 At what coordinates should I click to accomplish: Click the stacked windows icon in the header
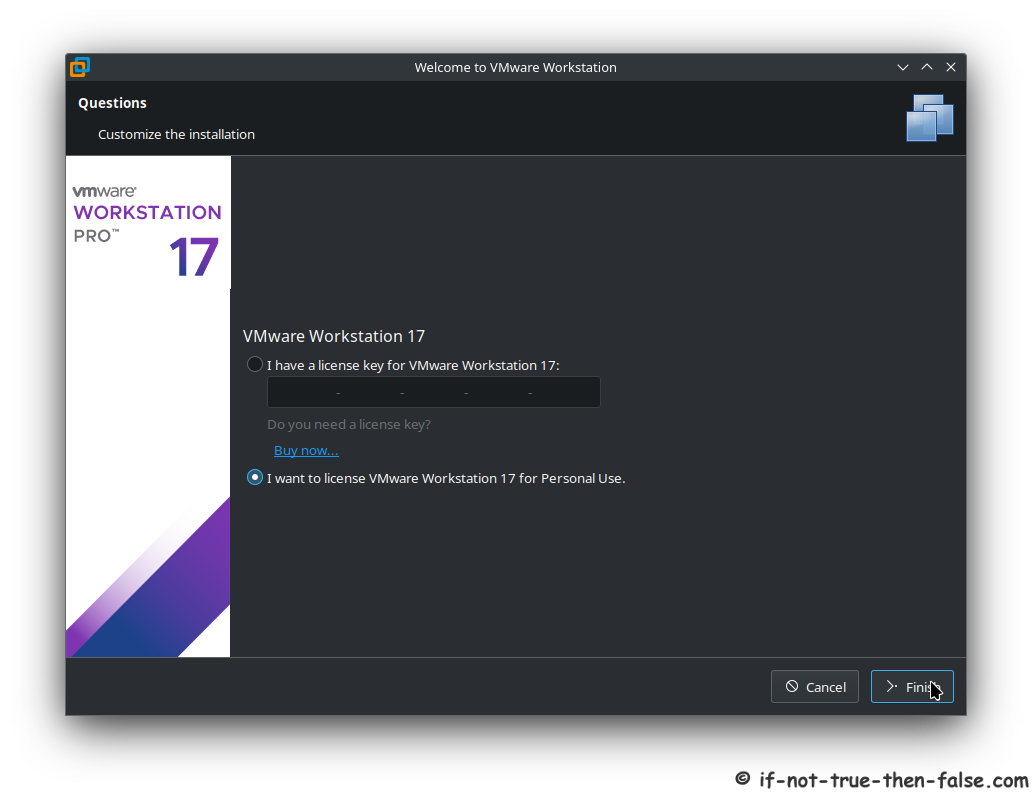[x=930, y=118]
